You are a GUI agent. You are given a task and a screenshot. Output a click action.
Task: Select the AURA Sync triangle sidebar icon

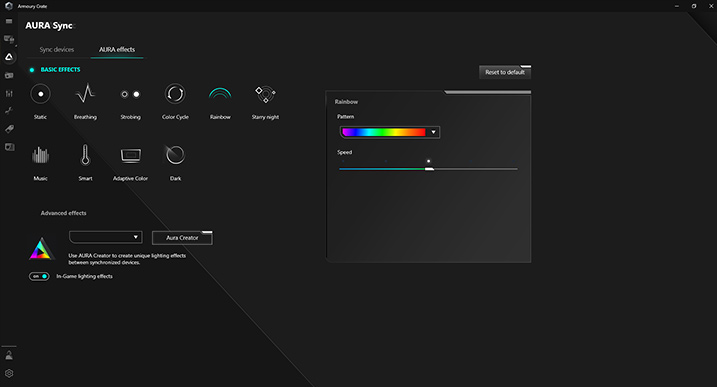(x=9, y=57)
